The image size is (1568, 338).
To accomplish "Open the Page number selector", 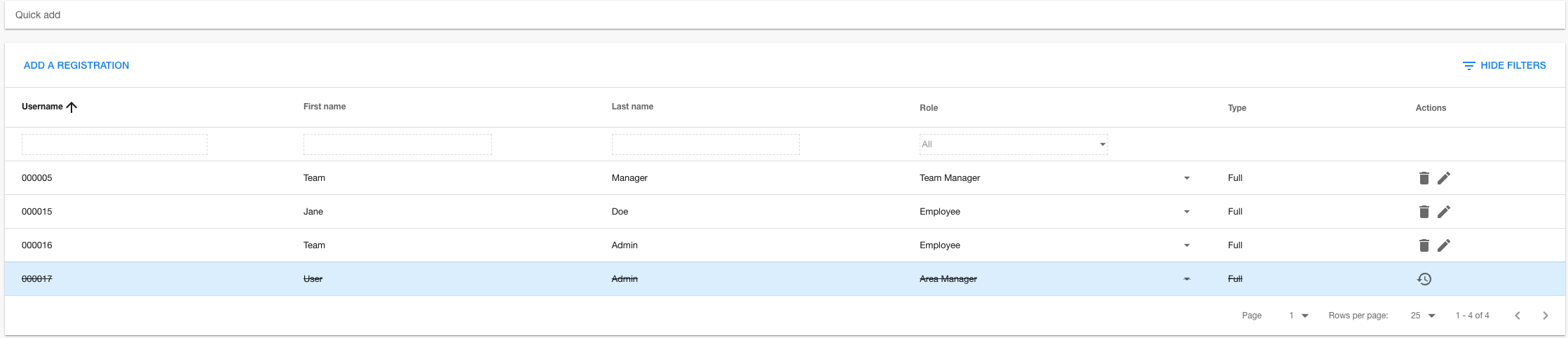I will (1298, 316).
